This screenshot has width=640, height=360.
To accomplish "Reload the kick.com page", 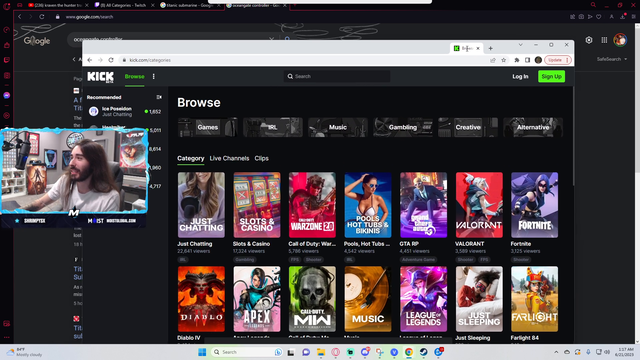I will pyautogui.click(x=111, y=60).
